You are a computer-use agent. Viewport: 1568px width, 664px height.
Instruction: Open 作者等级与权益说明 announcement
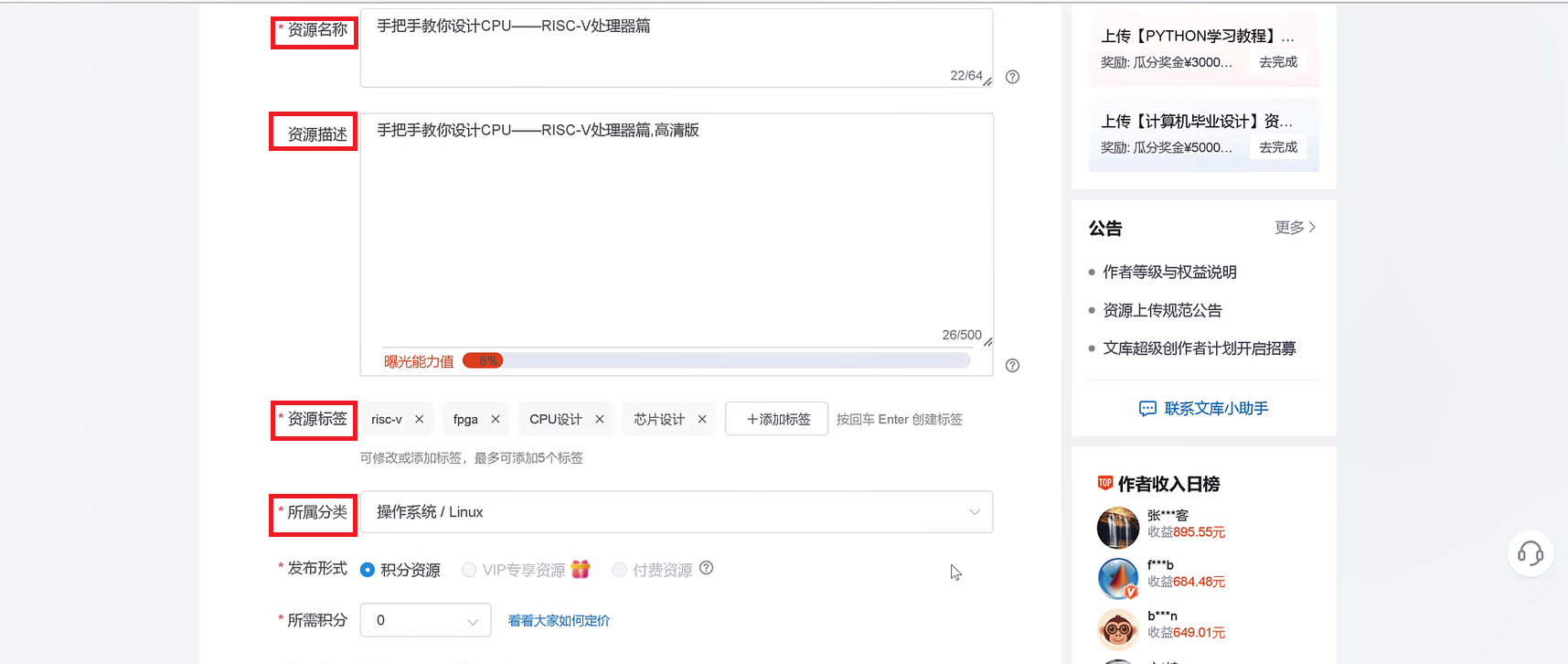pyautogui.click(x=1169, y=273)
